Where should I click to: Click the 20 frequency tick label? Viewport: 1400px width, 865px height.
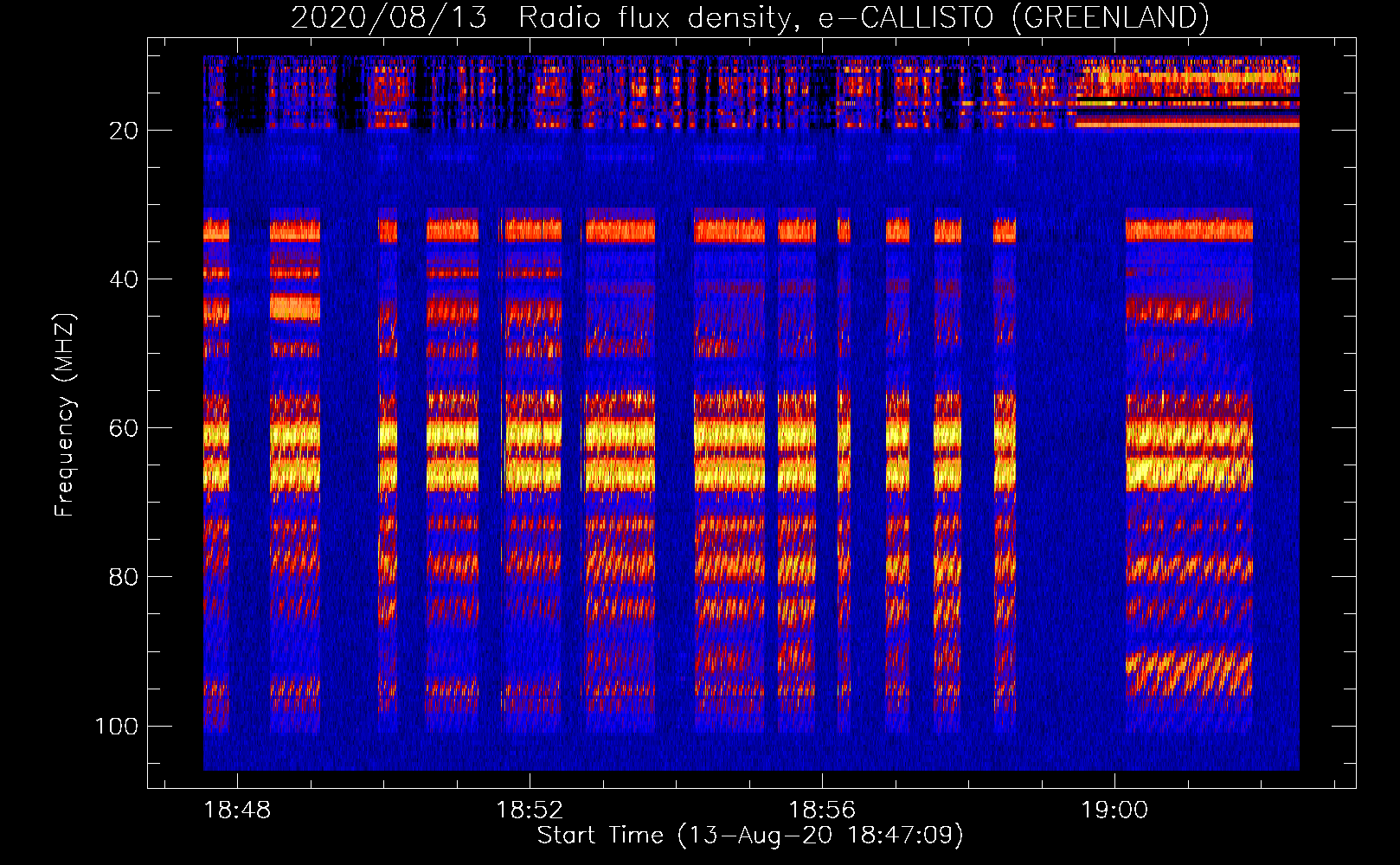124,131
